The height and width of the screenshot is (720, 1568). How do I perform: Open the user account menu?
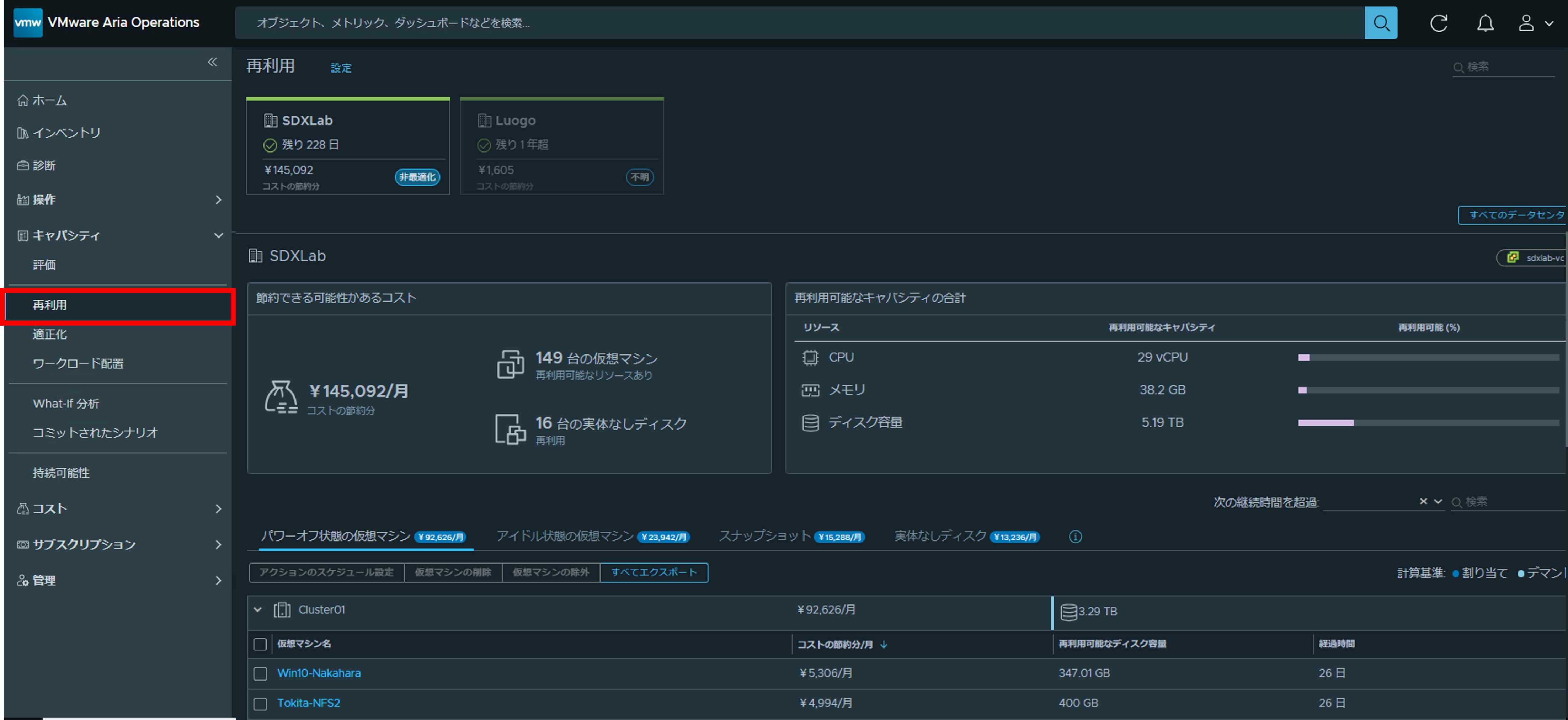(1535, 23)
